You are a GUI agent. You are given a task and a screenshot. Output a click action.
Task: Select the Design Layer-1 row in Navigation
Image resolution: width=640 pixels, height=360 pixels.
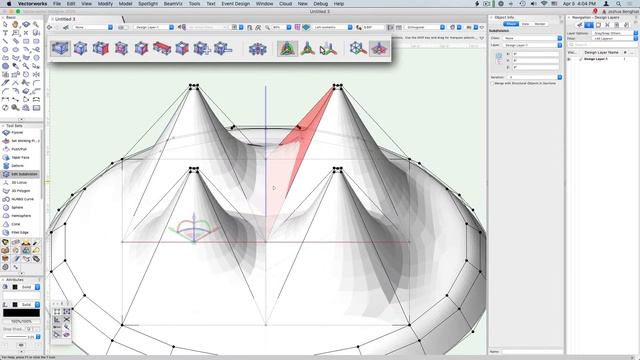click(602, 59)
